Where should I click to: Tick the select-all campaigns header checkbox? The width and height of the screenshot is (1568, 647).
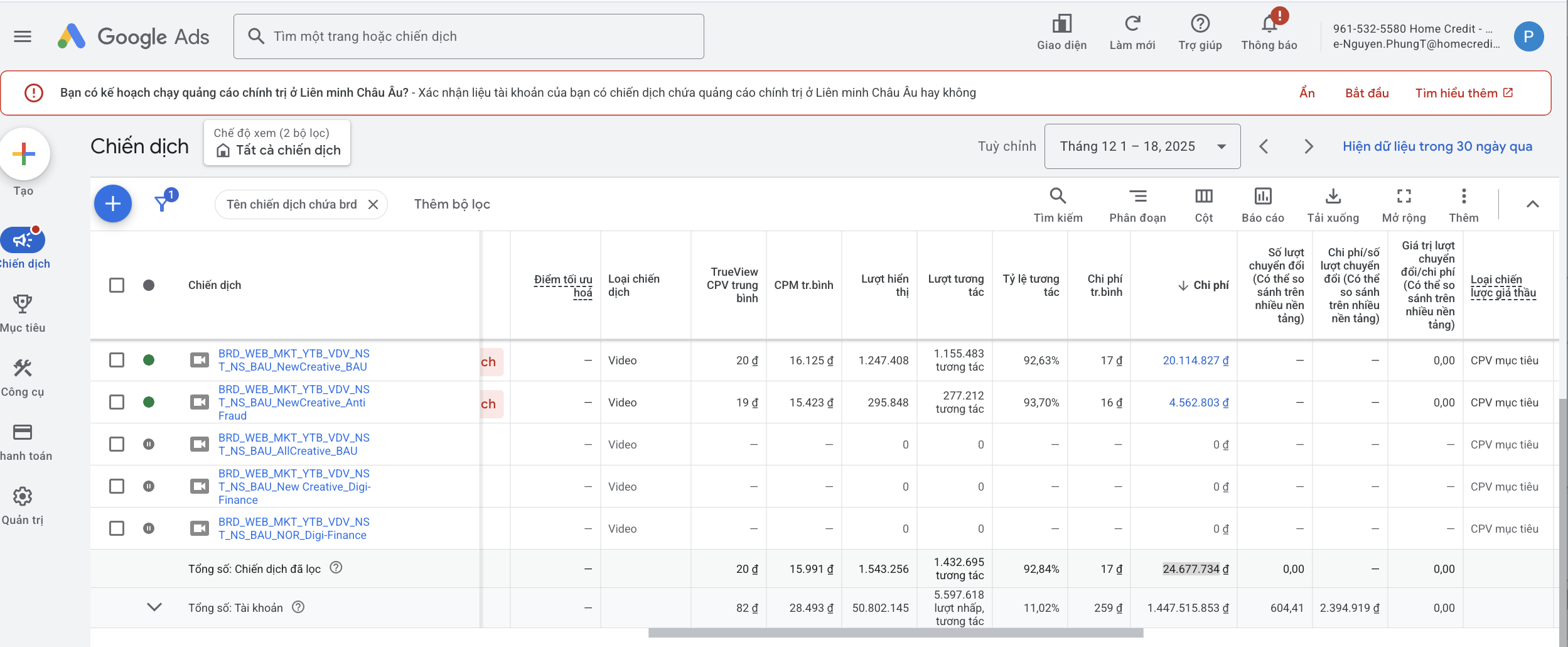[117, 285]
